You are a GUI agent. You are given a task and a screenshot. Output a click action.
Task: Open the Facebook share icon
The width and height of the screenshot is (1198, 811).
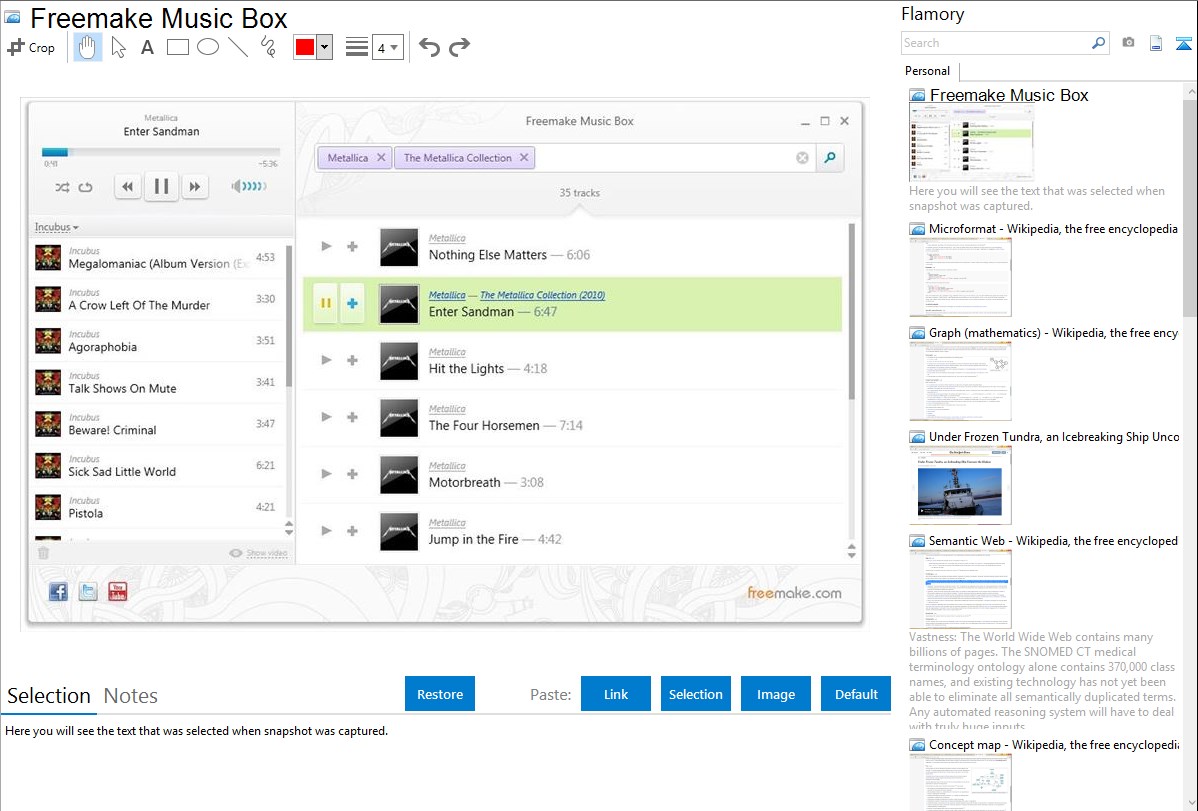coord(58,591)
